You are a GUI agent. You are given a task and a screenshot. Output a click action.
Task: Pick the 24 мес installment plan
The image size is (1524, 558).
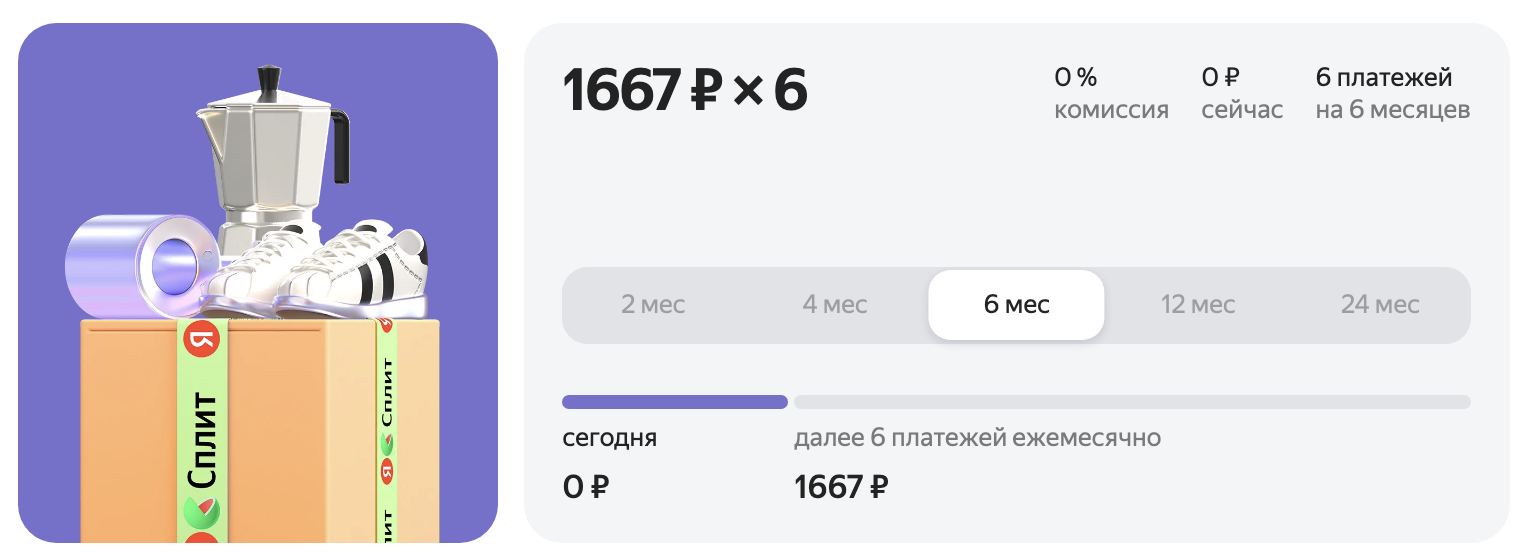1379,304
